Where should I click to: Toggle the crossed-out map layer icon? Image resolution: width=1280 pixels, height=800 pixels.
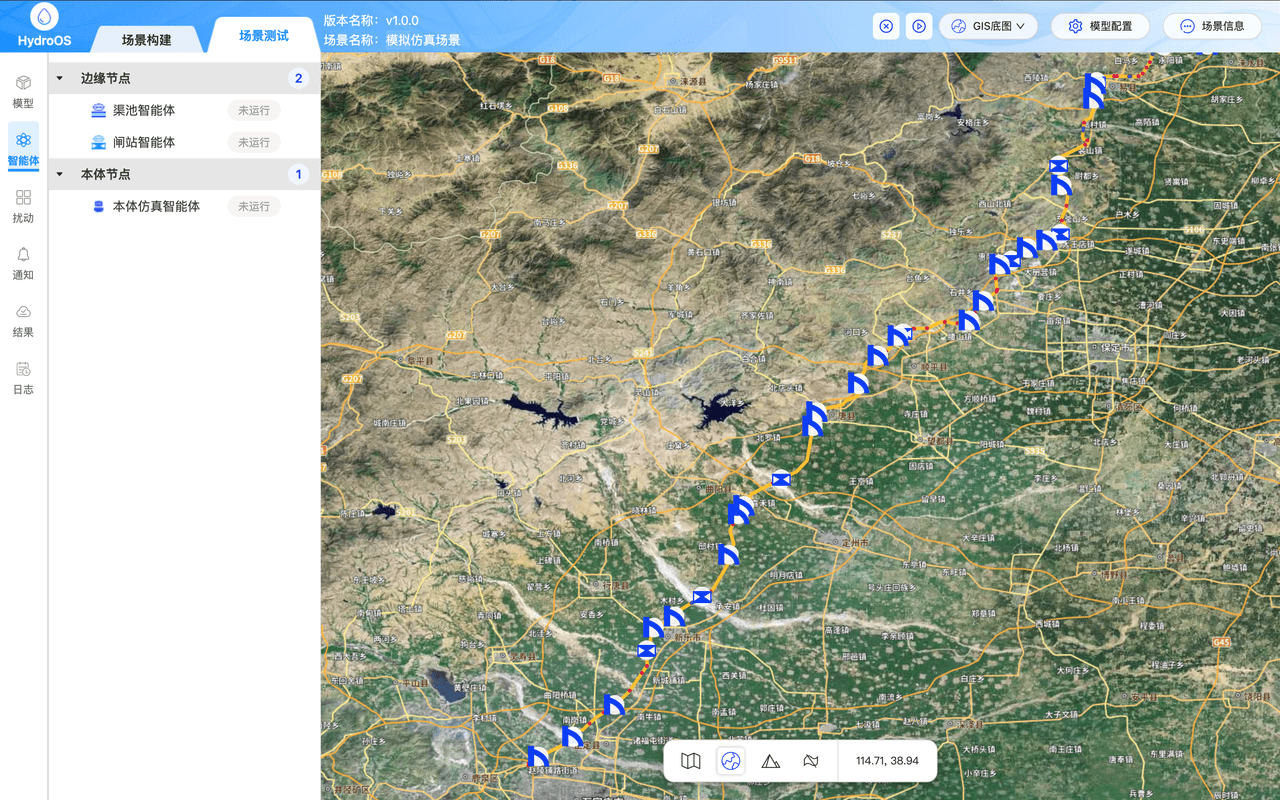pos(811,761)
